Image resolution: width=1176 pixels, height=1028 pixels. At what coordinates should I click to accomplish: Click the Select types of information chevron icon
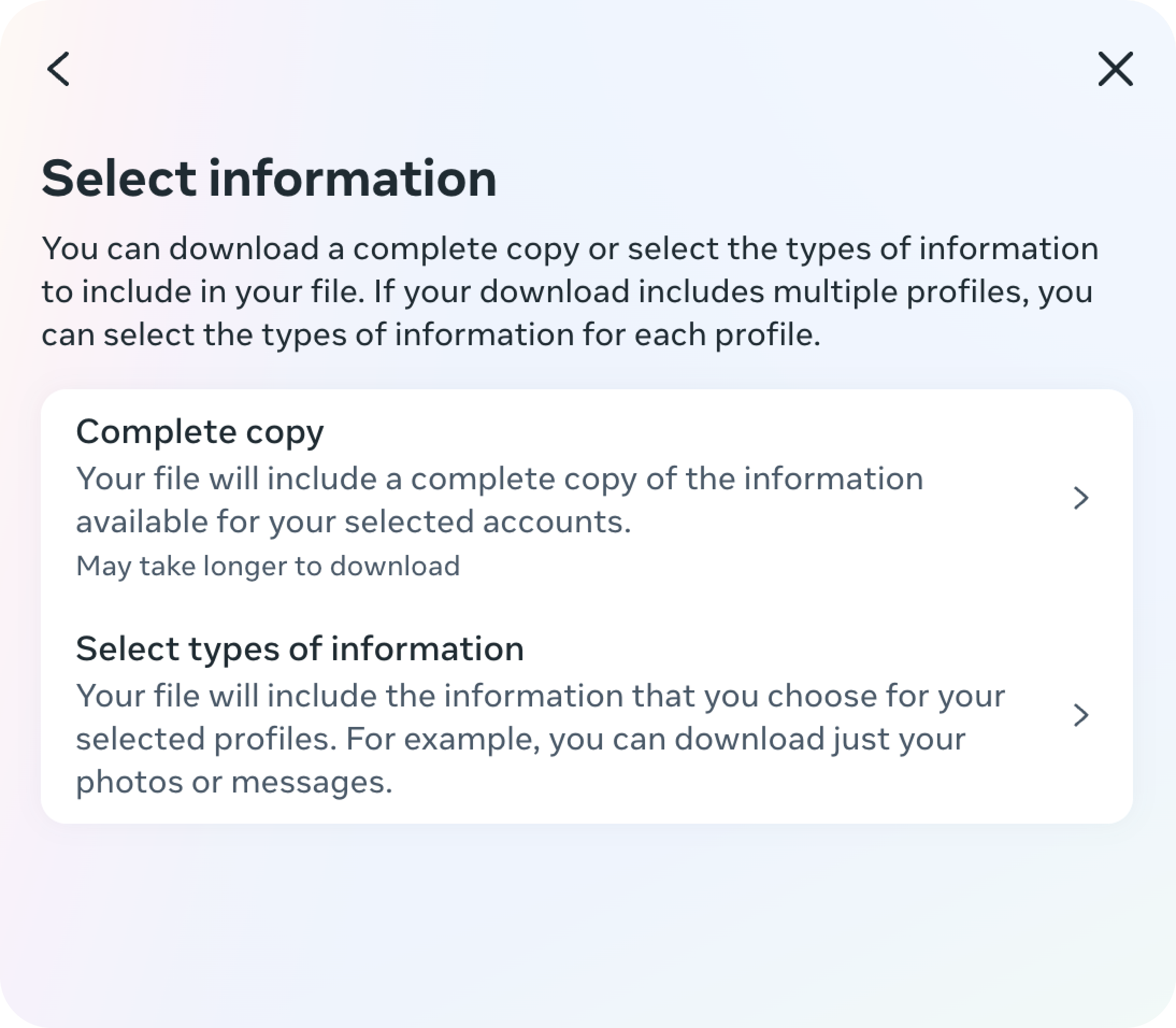1082,716
